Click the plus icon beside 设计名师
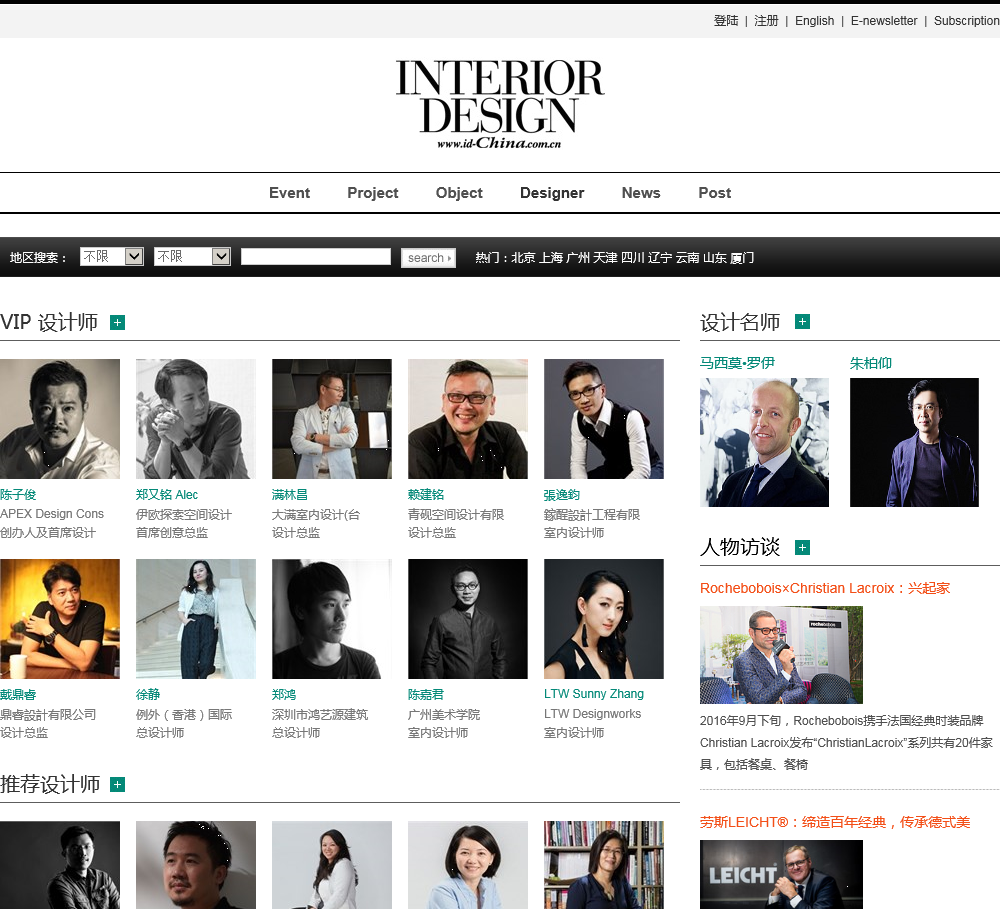1000x909 pixels. (802, 321)
